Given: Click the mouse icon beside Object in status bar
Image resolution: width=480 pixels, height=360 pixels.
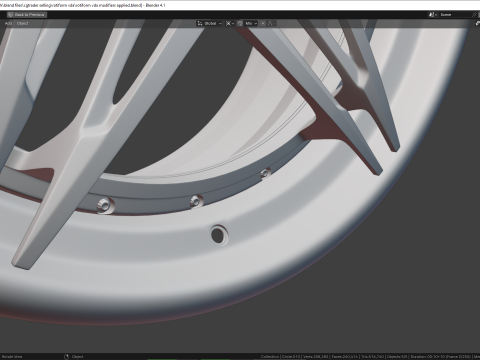Looking at the screenshot, I should [x=66, y=357].
